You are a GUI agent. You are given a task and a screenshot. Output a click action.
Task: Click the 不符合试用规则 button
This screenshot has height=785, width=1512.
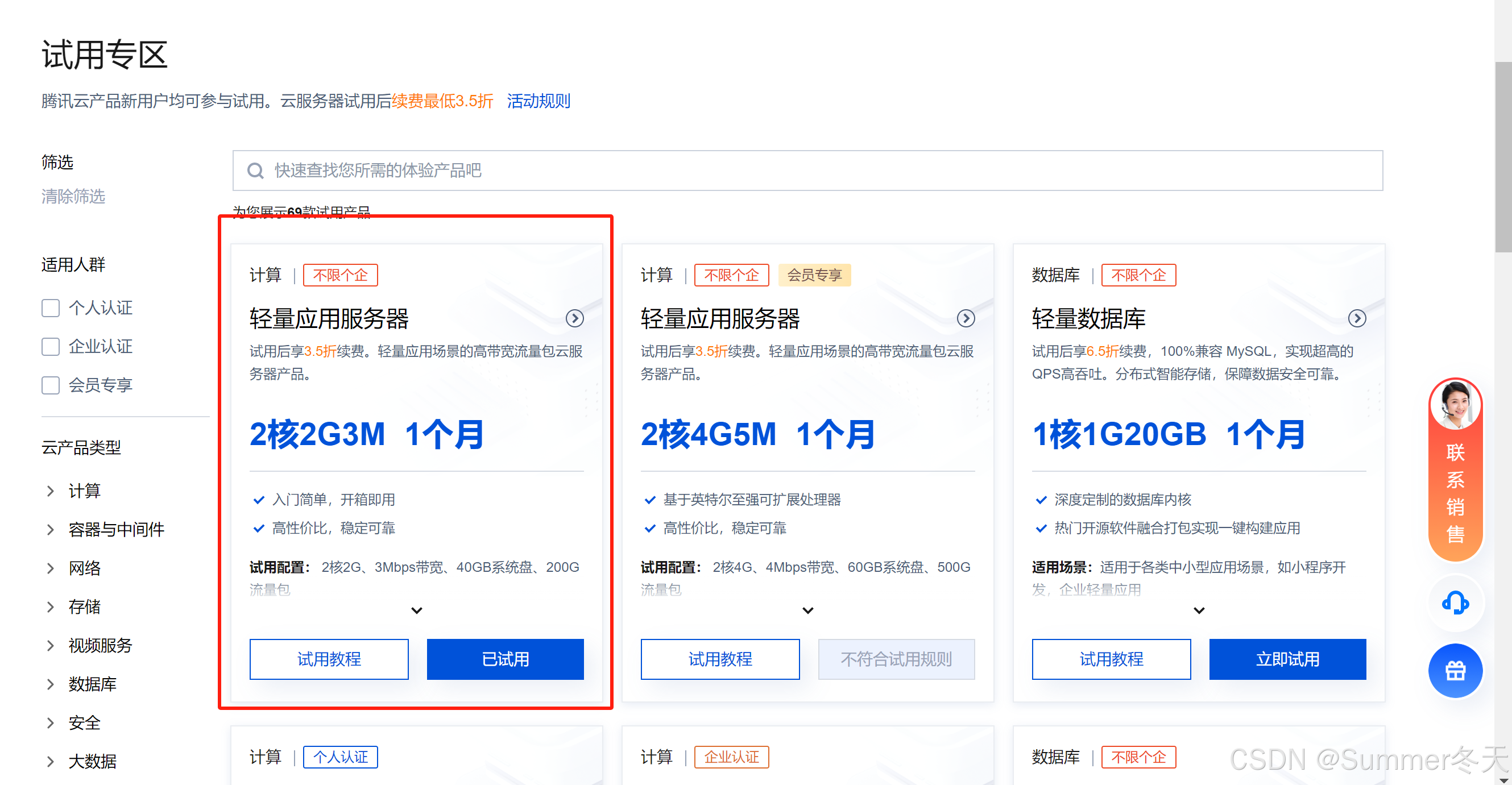[x=896, y=659]
